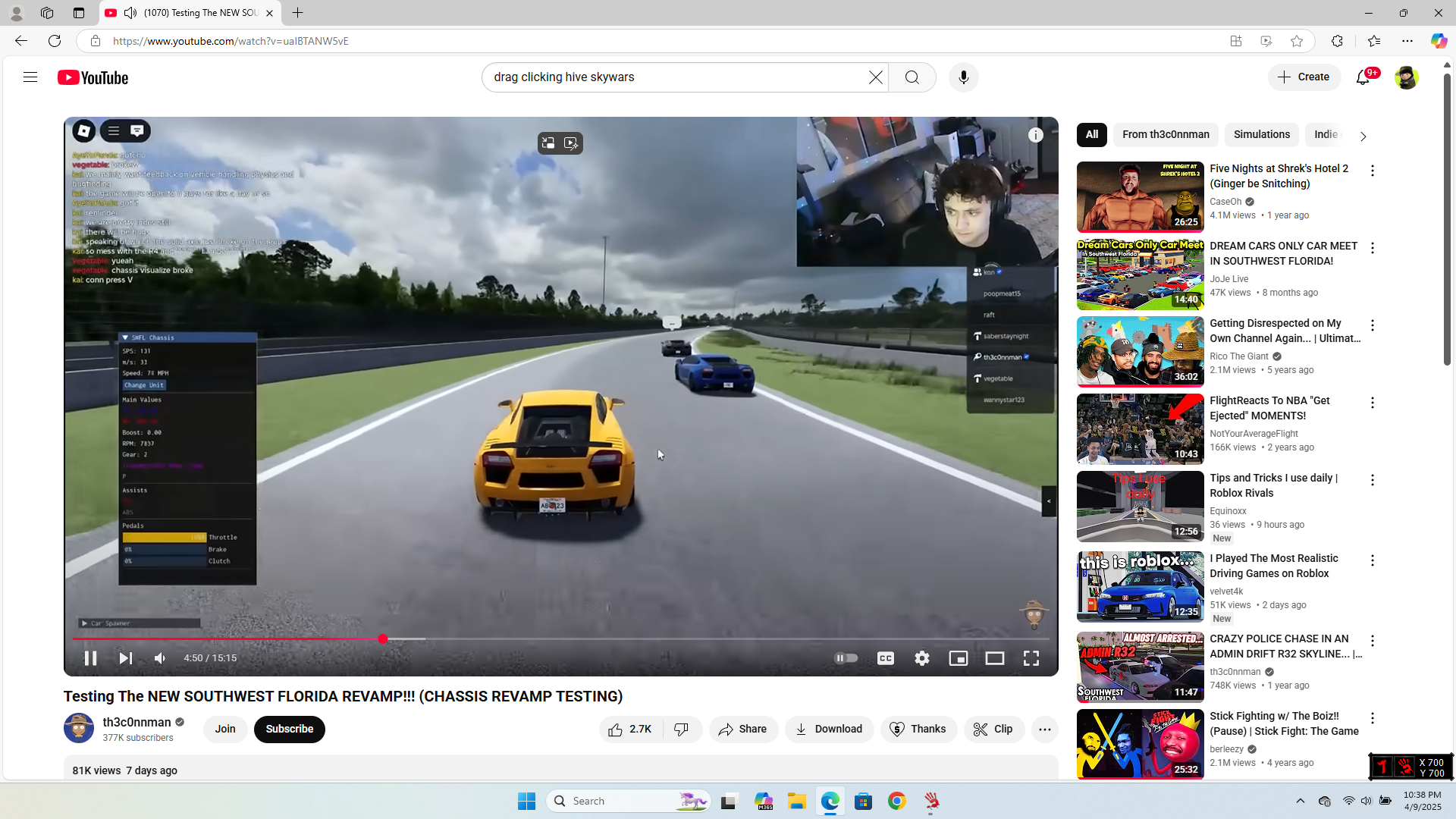Open File Explorer from the taskbar
The width and height of the screenshot is (1456, 819).
tap(796, 801)
